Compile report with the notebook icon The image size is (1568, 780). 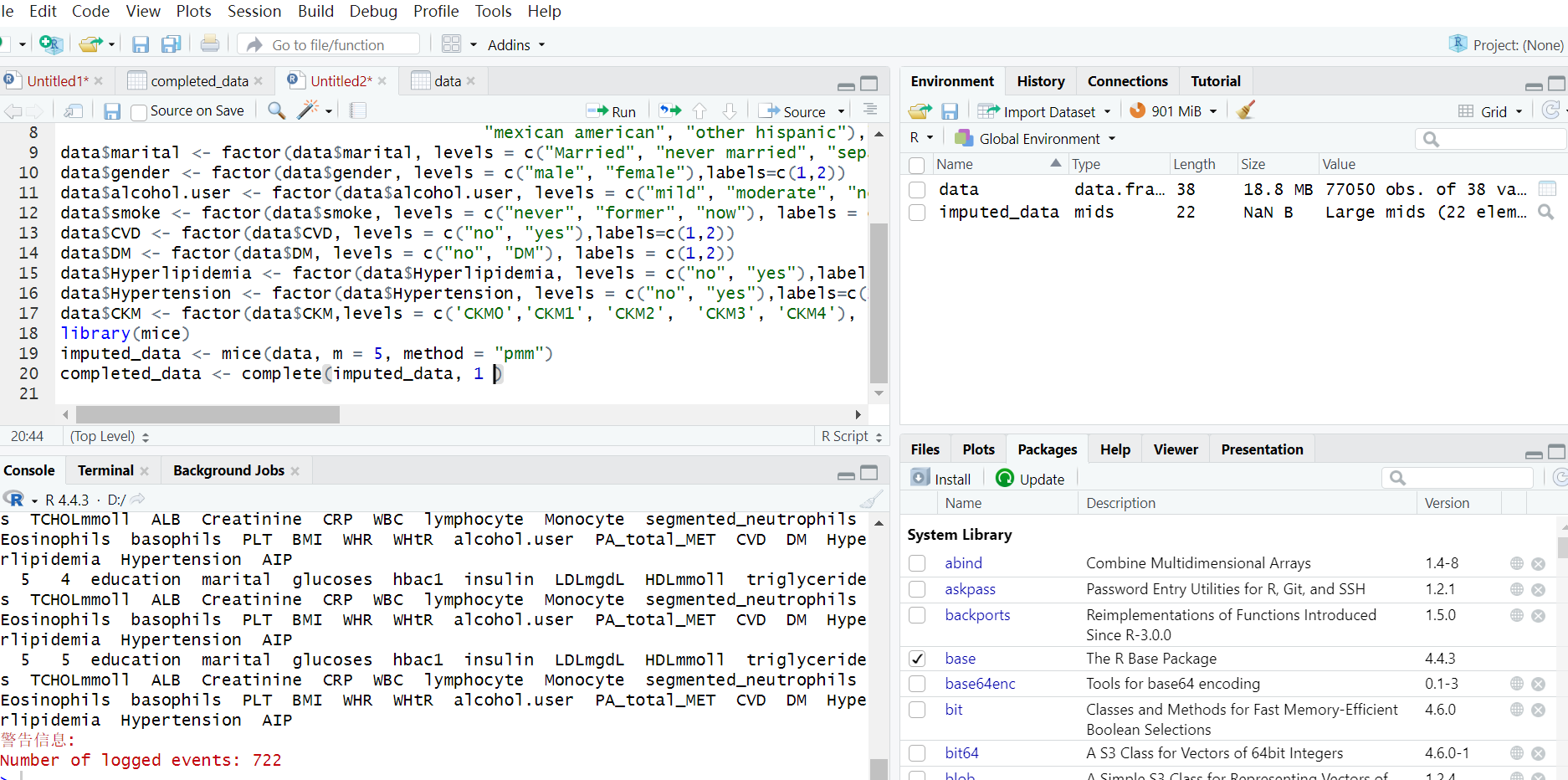tap(358, 110)
